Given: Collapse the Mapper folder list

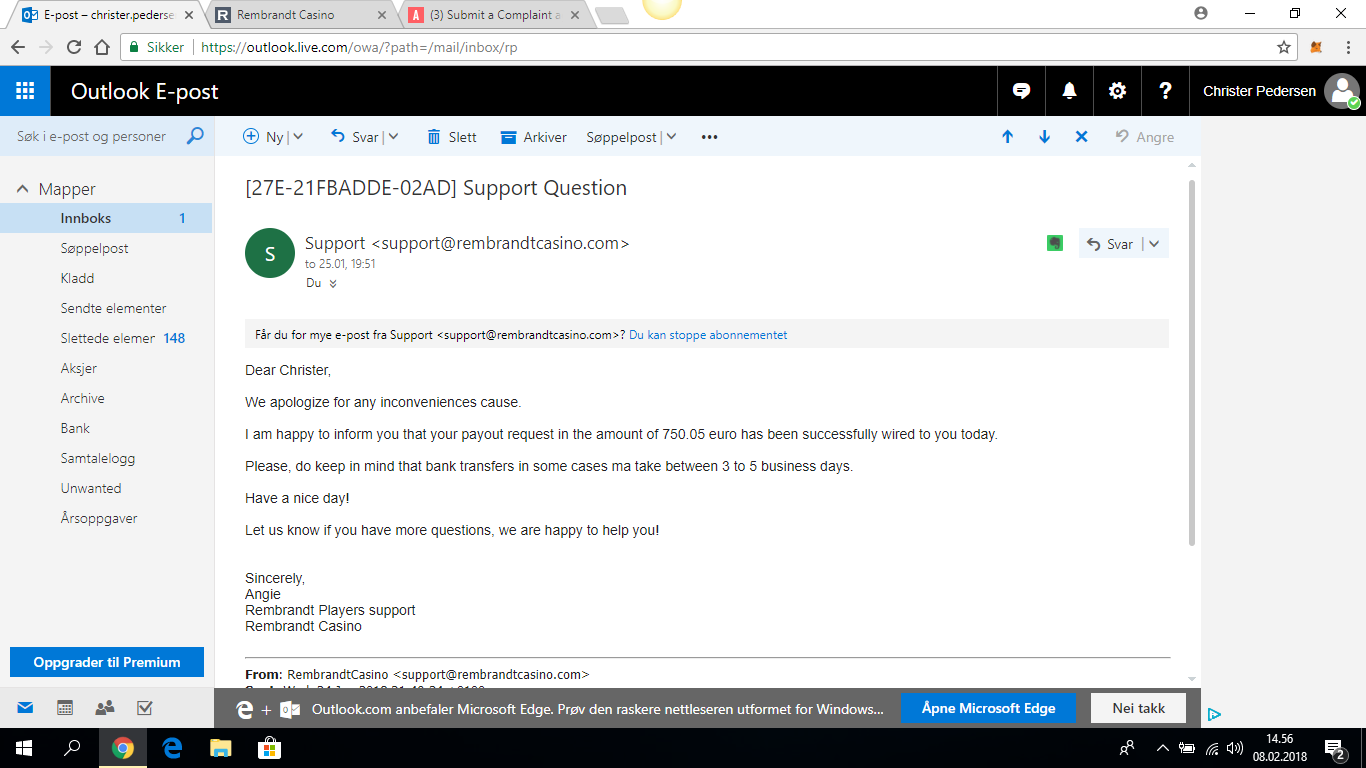Looking at the screenshot, I should coord(23,189).
